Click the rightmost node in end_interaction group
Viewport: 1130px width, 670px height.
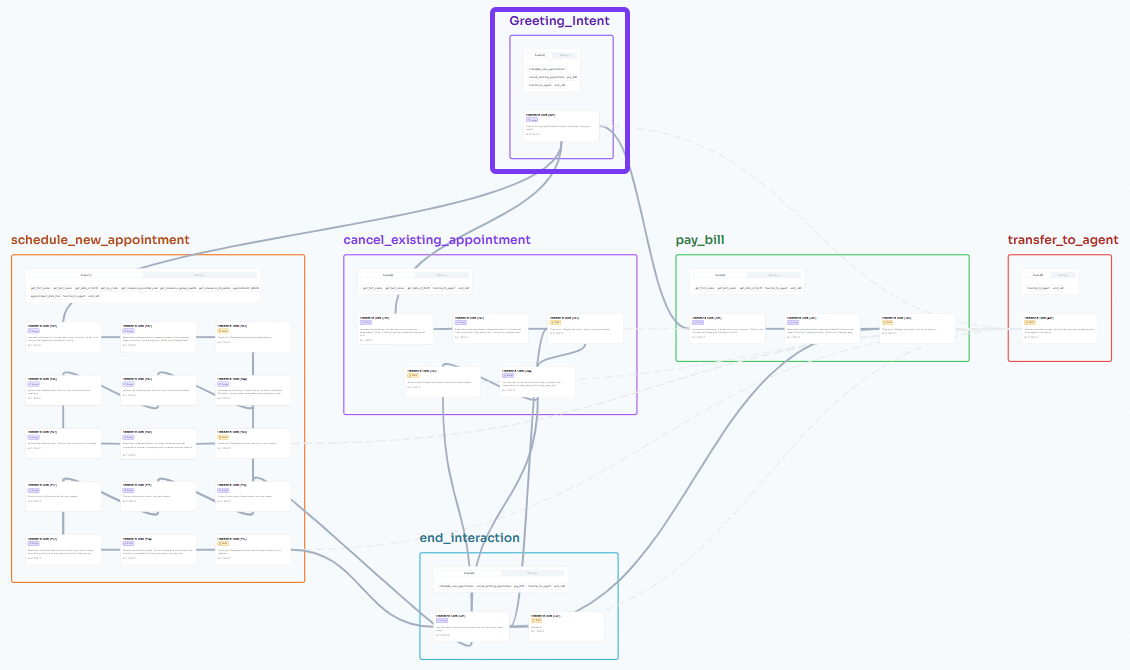[x=566, y=626]
